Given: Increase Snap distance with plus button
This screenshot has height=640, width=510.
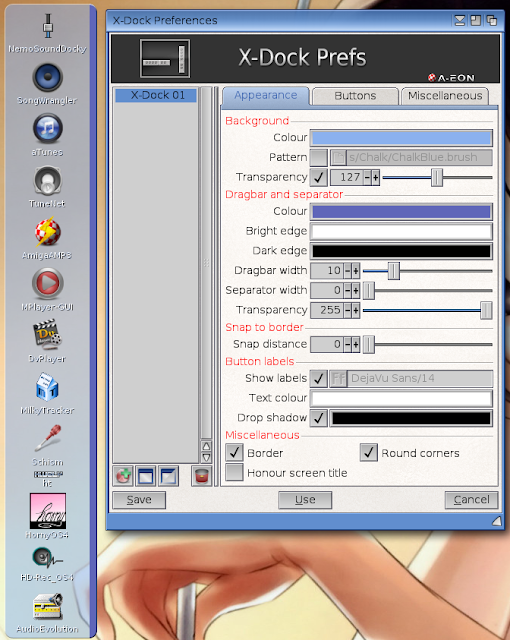Looking at the screenshot, I should pyautogui.click(x=356, y=344).
